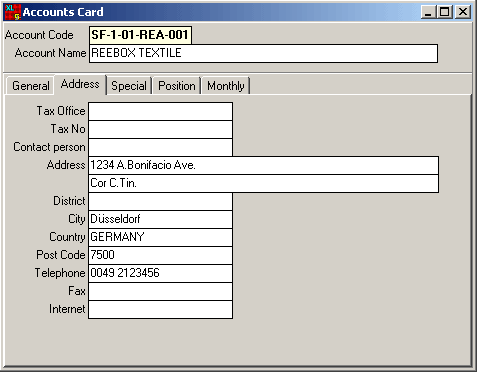Switch to the Monthly tab
Viewport: 477px width, 372px height.
(x=226, y=86)
